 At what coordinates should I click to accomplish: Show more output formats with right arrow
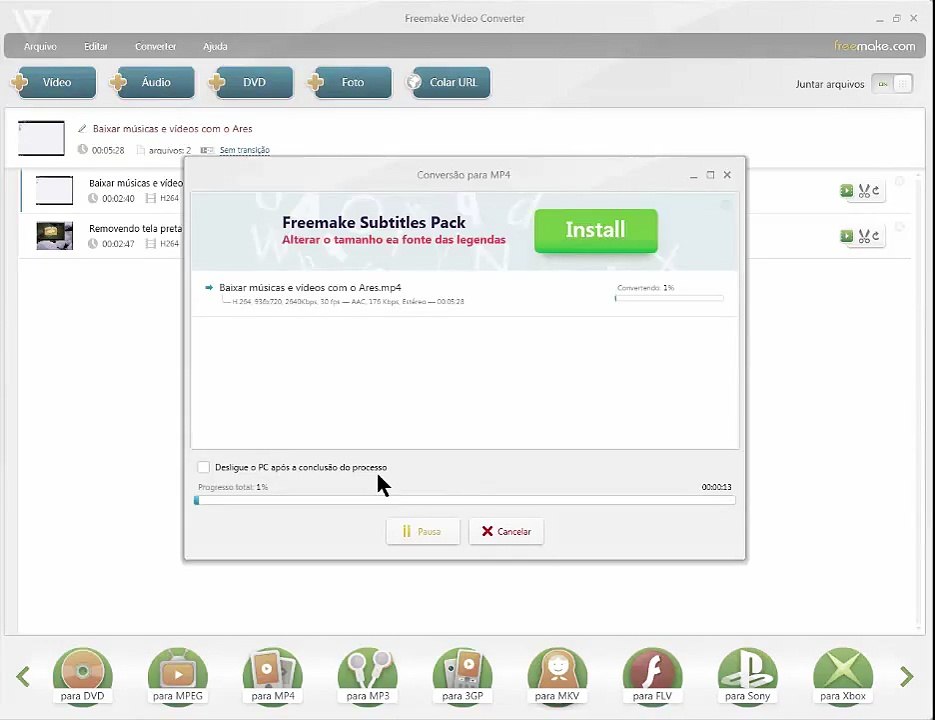[x=907, y=676]
